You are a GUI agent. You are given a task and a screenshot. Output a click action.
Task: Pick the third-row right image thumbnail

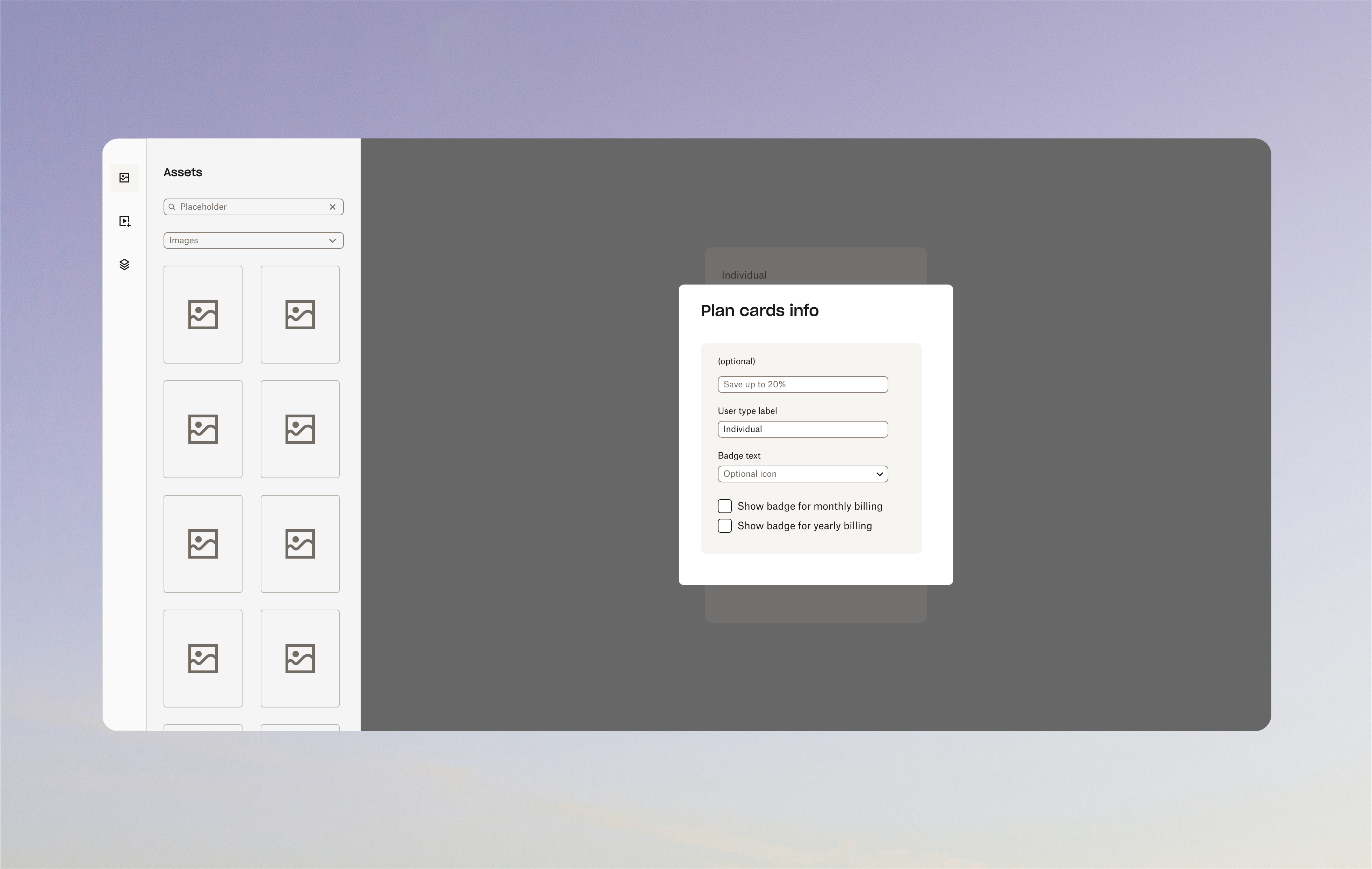(300, 544)
